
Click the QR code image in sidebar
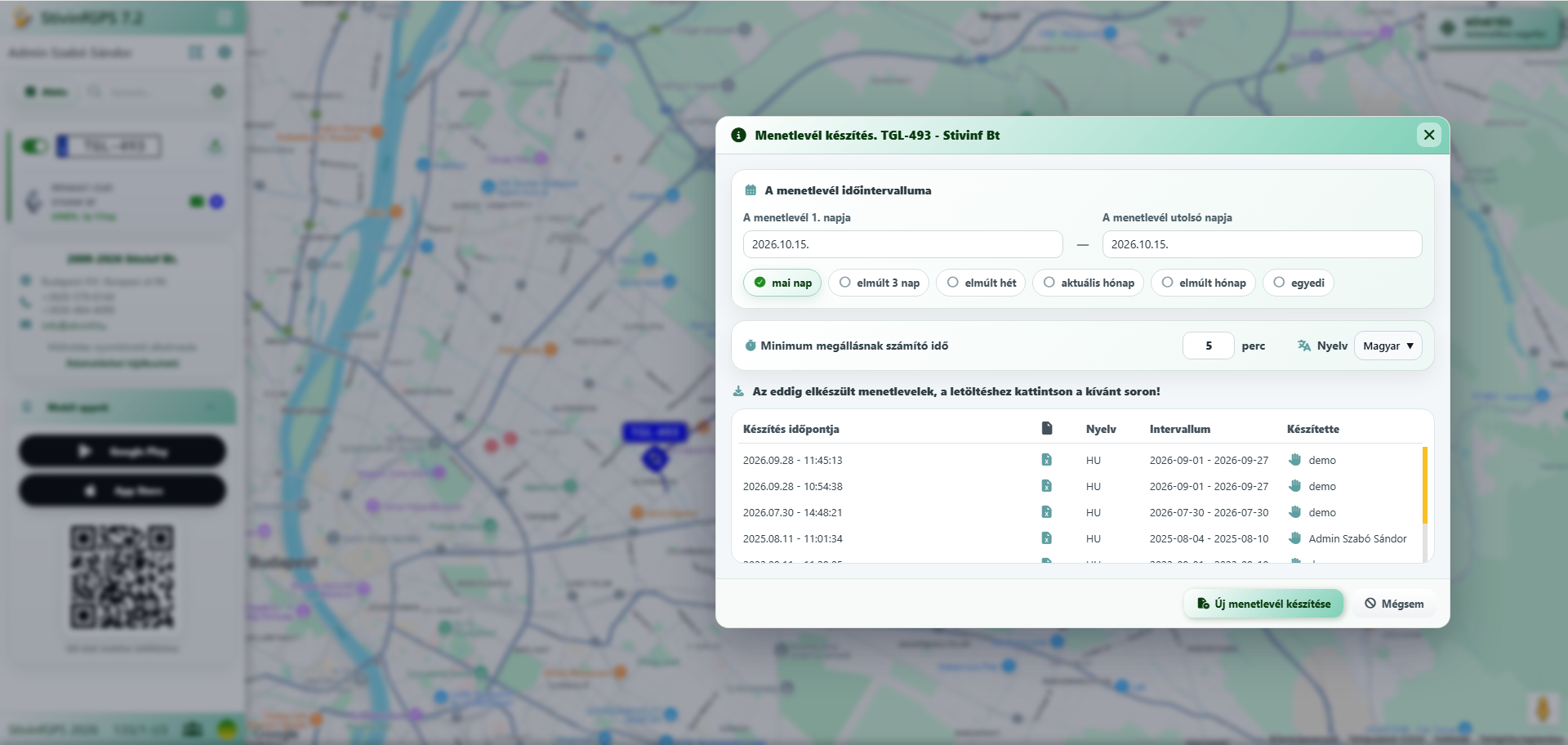(122, 578)
